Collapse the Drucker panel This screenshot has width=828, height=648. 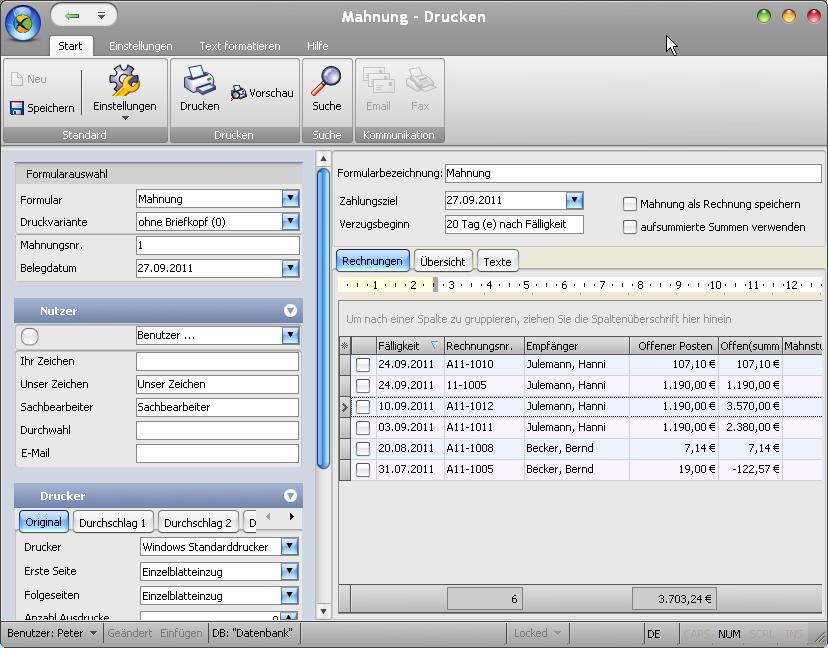click(x=290, y=495)
